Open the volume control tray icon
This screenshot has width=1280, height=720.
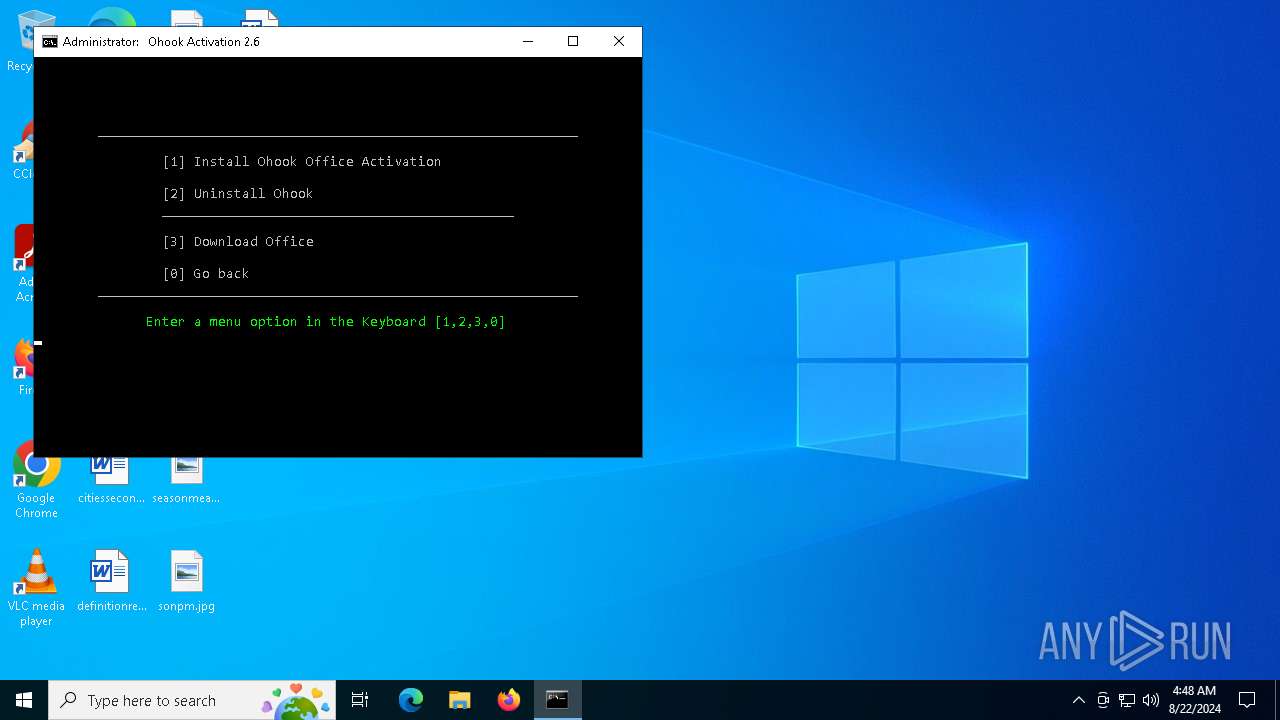(x=1151, y=700)
